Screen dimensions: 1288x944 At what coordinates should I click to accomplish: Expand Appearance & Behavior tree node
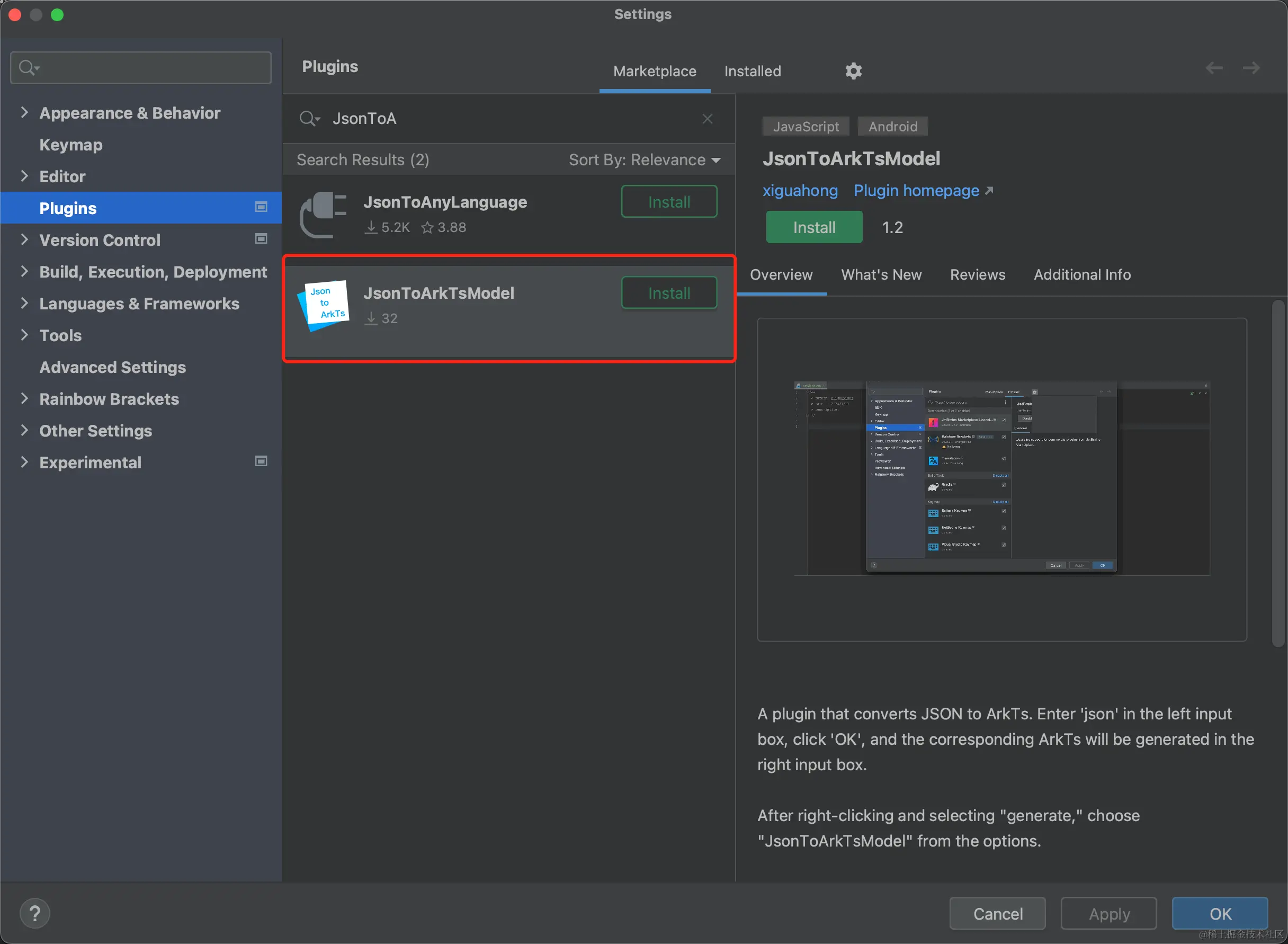[24, 113]
